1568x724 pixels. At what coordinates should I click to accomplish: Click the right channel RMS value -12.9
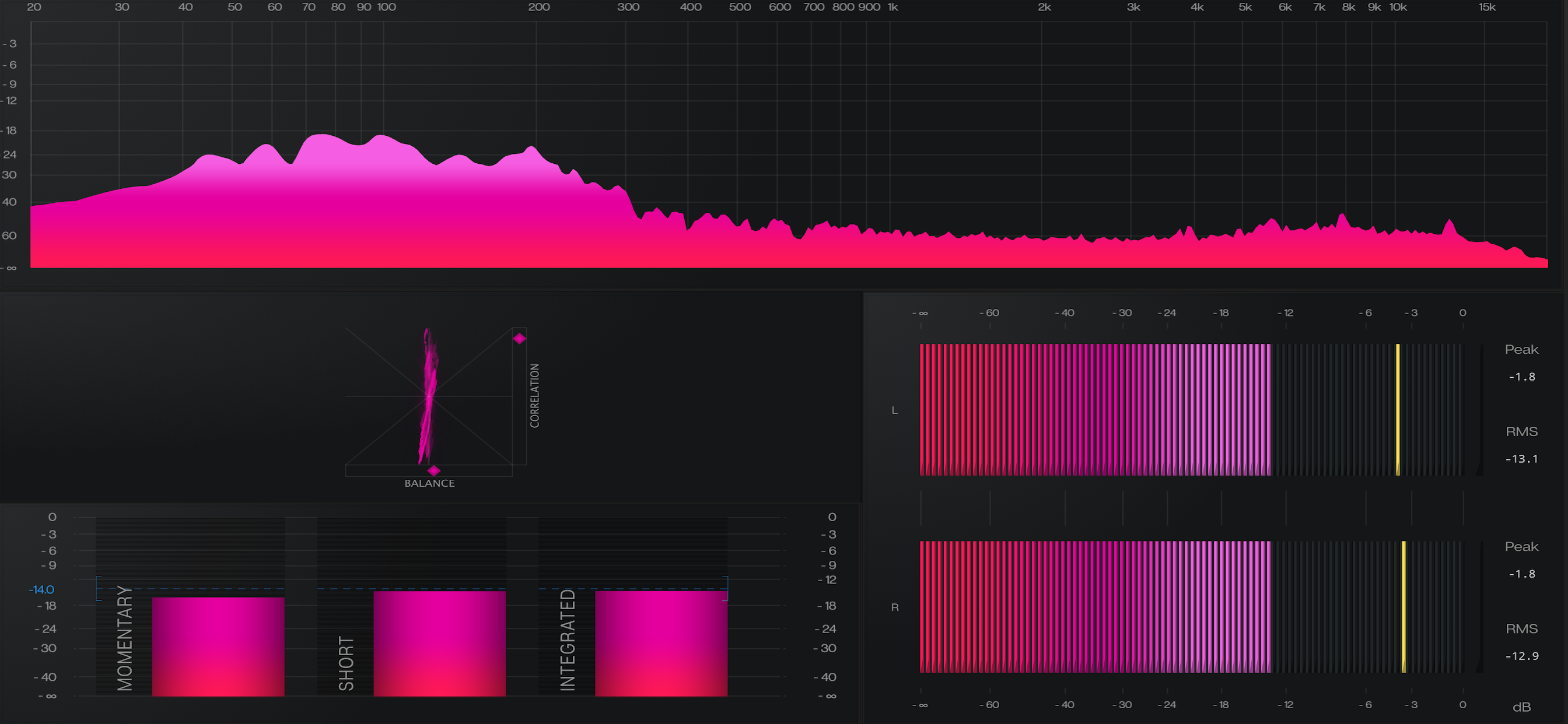(x=1522, y=656)
